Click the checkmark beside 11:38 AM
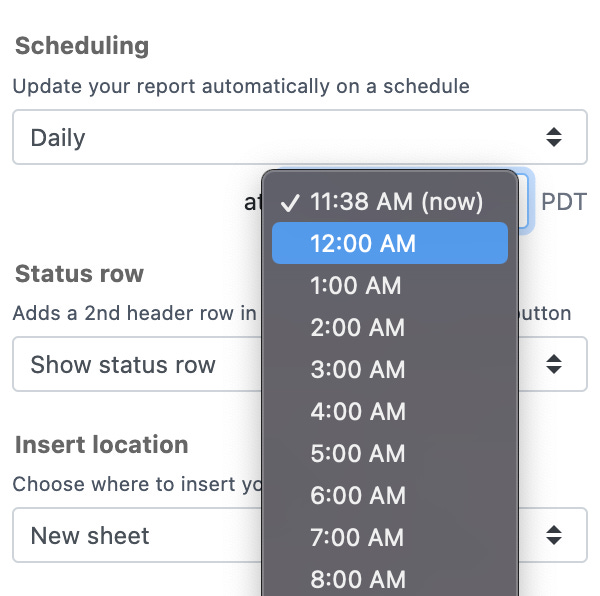The width and height of the screenshot is (600, 596). 289,202
